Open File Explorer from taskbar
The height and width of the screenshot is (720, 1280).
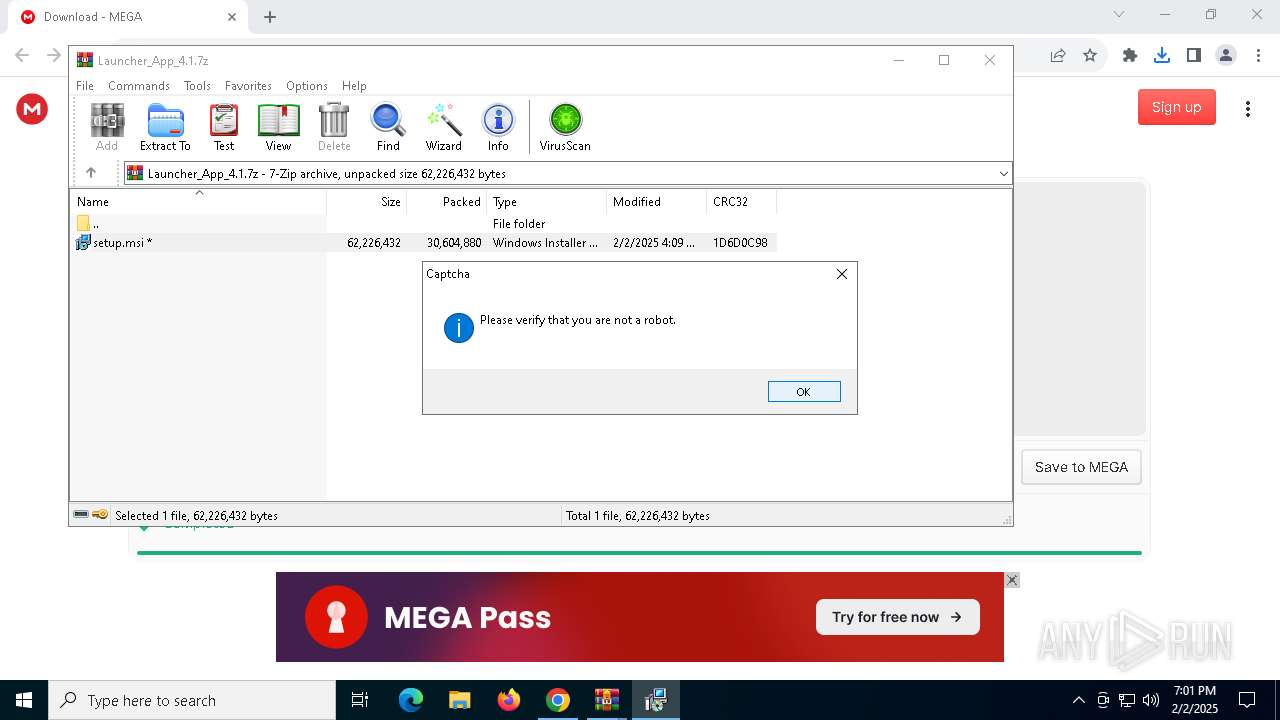pyautogui.click(x=459, y=700)
